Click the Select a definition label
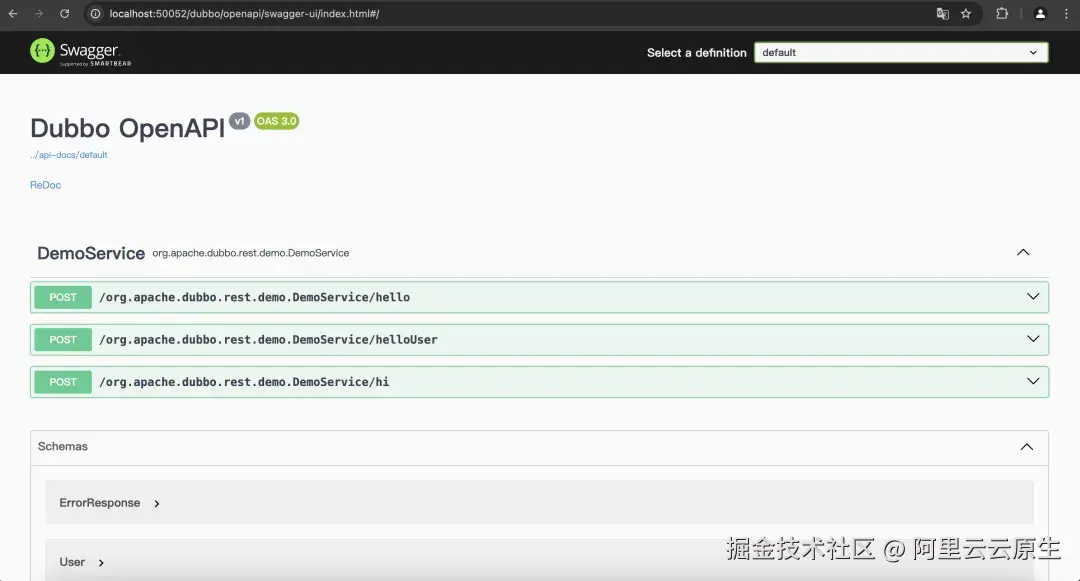The height and width of the screenshot is (581, 1080). pyautogui.click(x=696, y=53)
